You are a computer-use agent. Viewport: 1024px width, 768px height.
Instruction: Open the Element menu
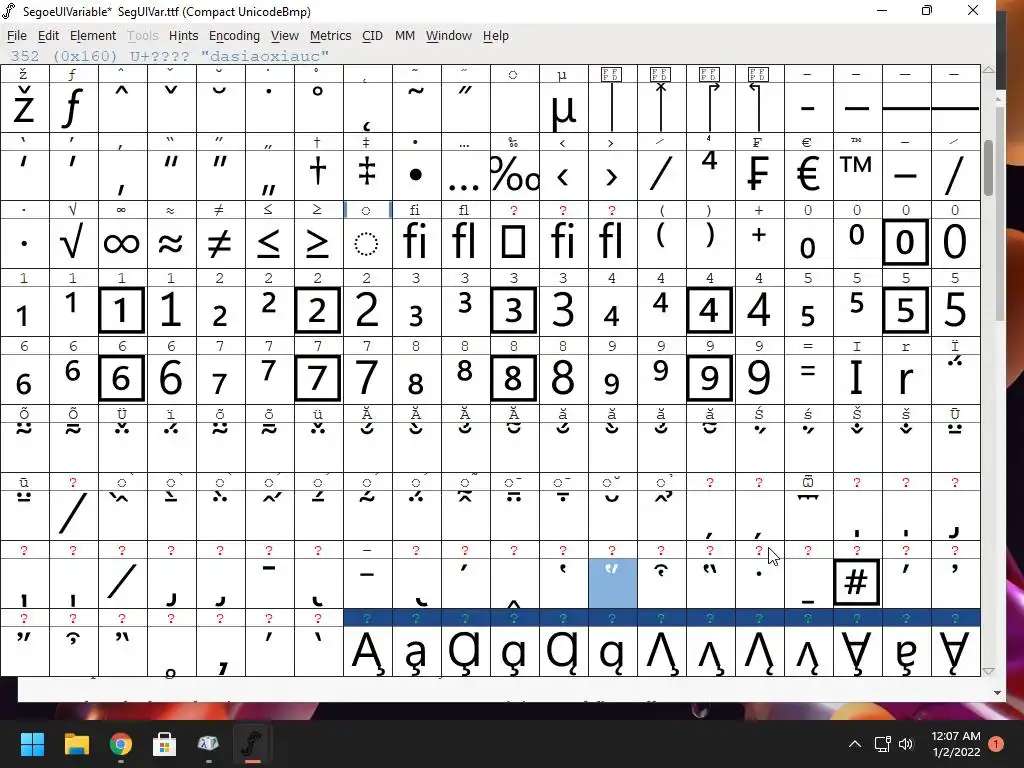[93, 36]
